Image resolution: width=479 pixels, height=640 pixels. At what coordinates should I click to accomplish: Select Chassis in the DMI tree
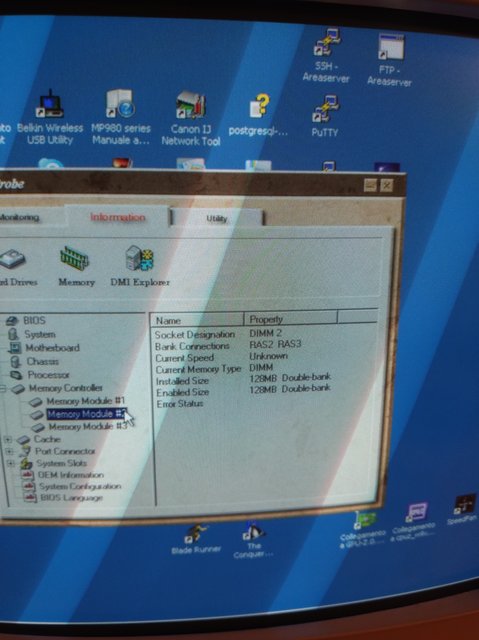click(43, 361)
